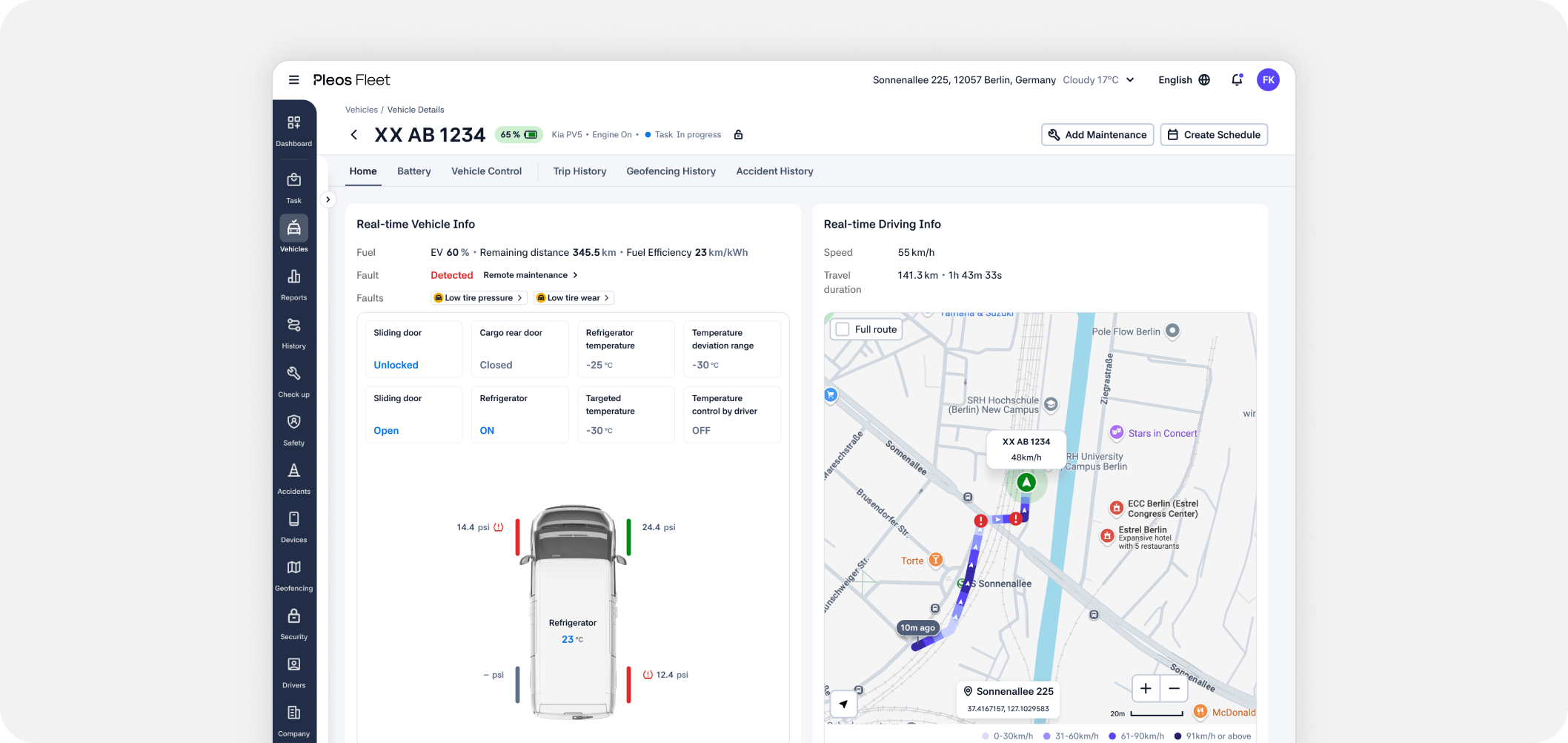Open the Geofencing sidebar icon

tap(293, 568)
